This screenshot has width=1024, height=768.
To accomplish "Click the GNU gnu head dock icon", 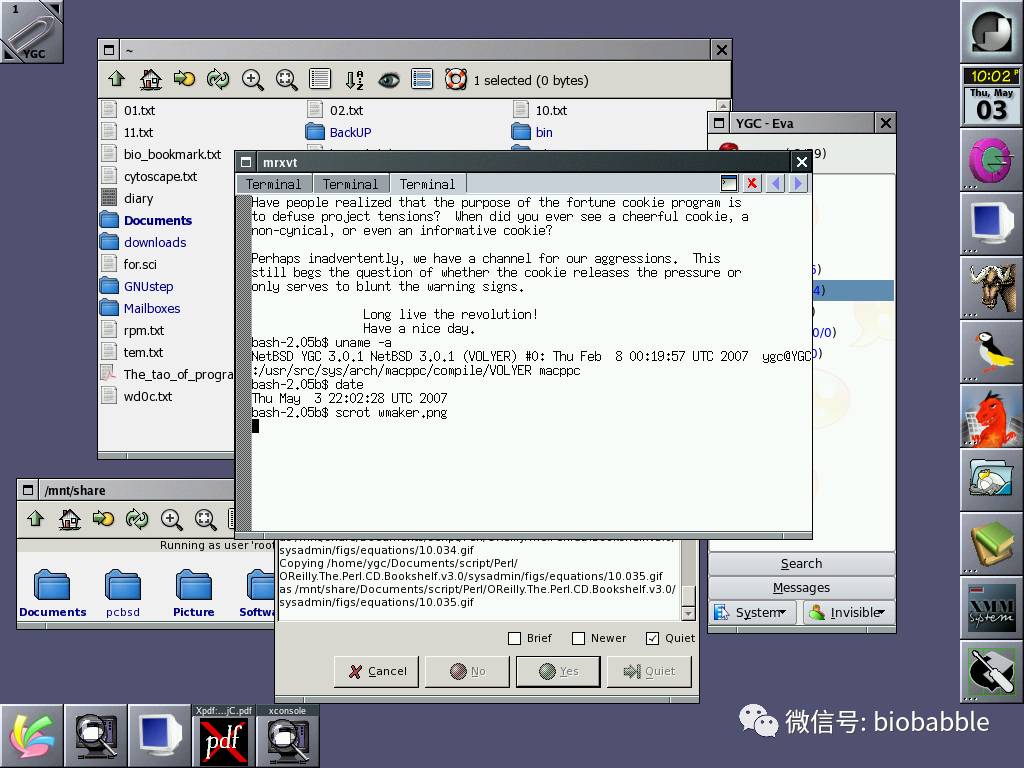I will (x=990, y=288).
